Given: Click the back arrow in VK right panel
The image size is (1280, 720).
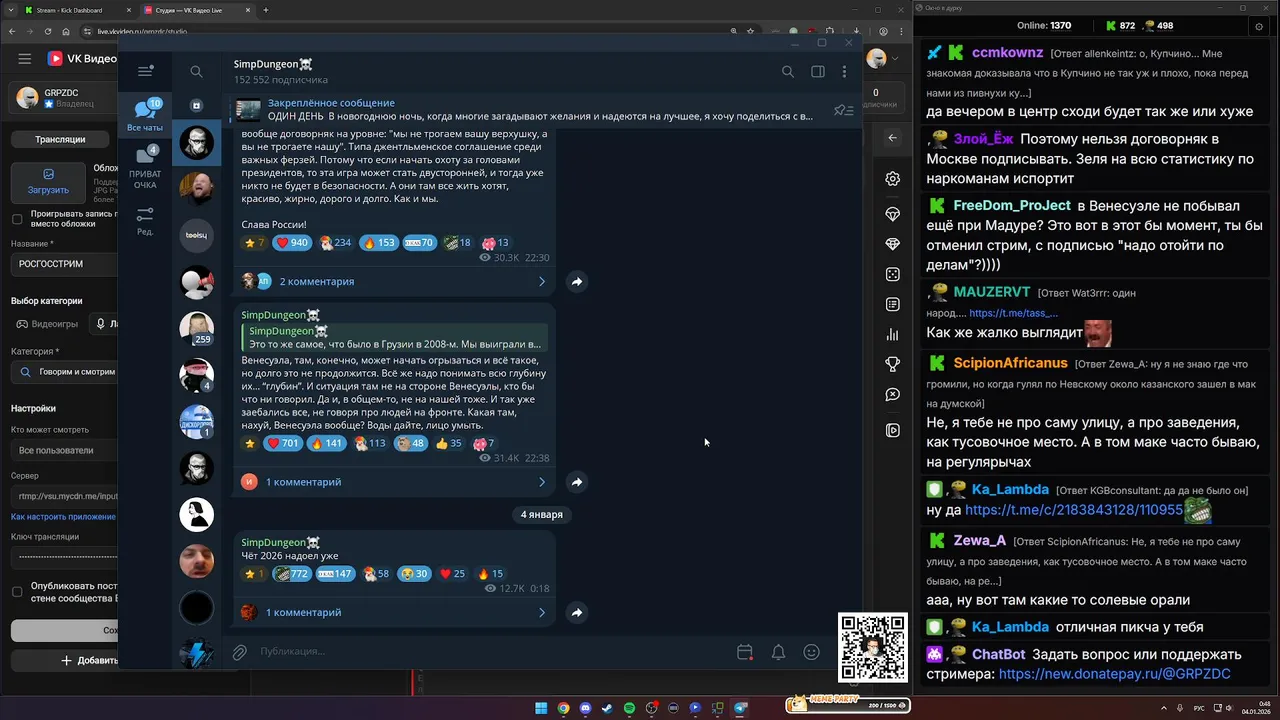Looking at the screenshot, I should (892, 138).
